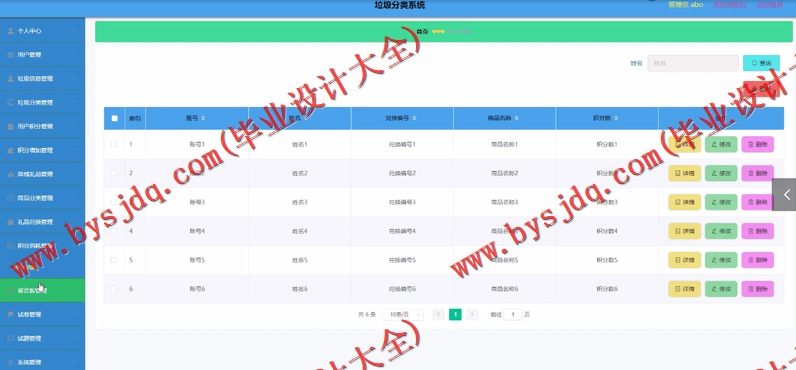Open the 10条/页 page size dropdown
The width and height of the screenshot is (796, 370).
coord(403,315)
